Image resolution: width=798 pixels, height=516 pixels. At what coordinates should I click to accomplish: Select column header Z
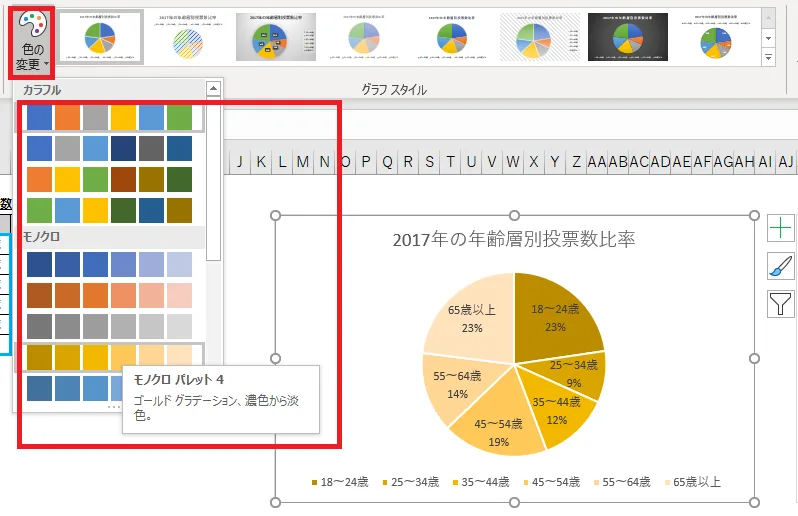[576, 162]
